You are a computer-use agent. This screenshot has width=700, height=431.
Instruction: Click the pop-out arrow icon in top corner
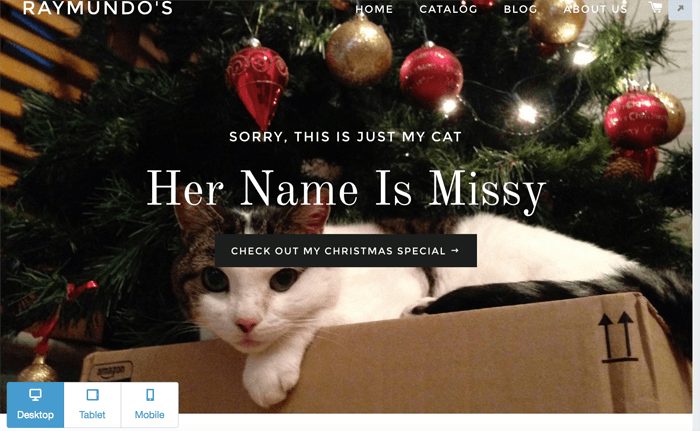[x=680, y=8]
